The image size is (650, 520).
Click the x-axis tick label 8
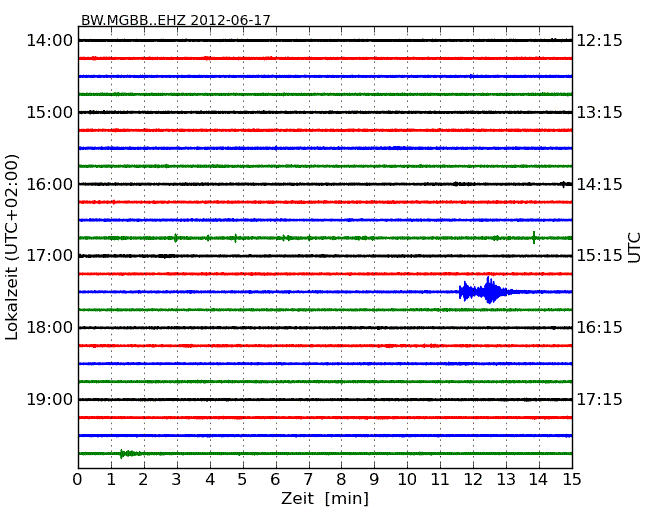pyautogui.click(x=341, y=479)
